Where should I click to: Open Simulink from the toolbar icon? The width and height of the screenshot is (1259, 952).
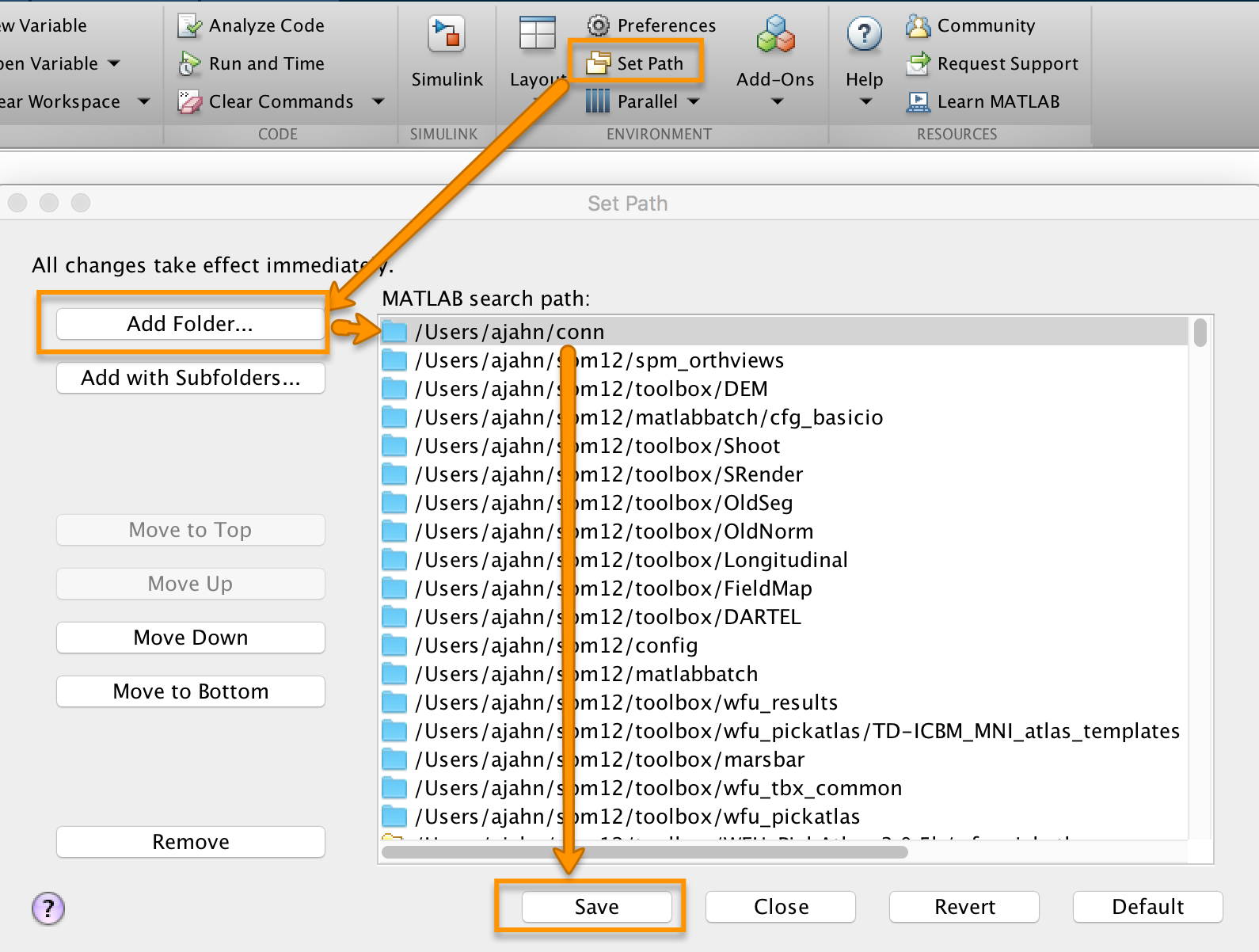447,34
